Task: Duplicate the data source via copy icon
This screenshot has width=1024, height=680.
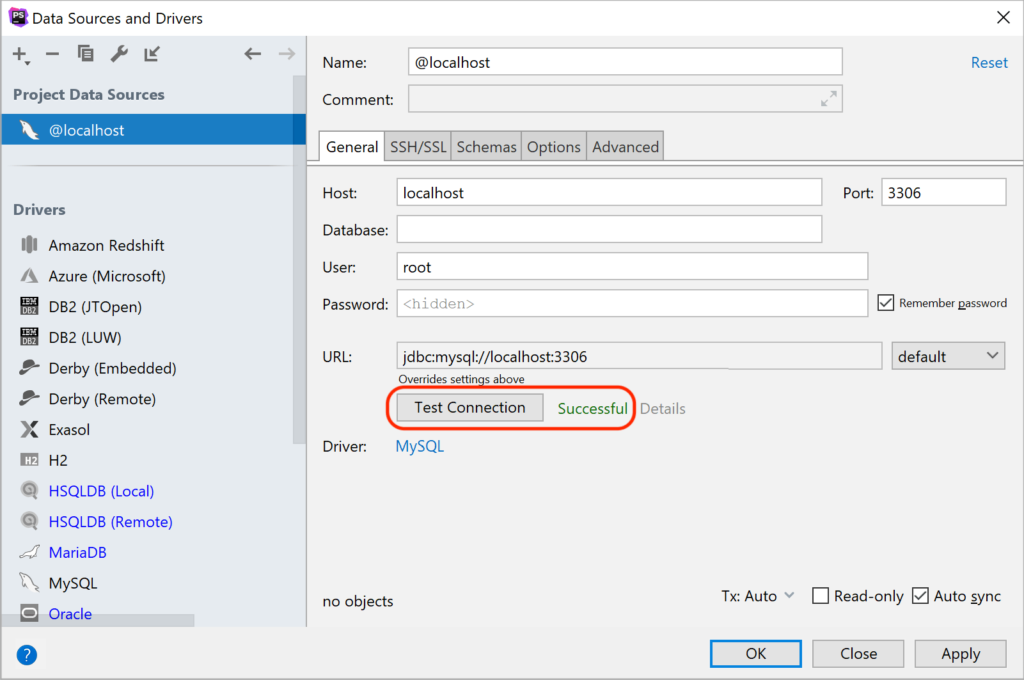Action: (x=86, y=54)
